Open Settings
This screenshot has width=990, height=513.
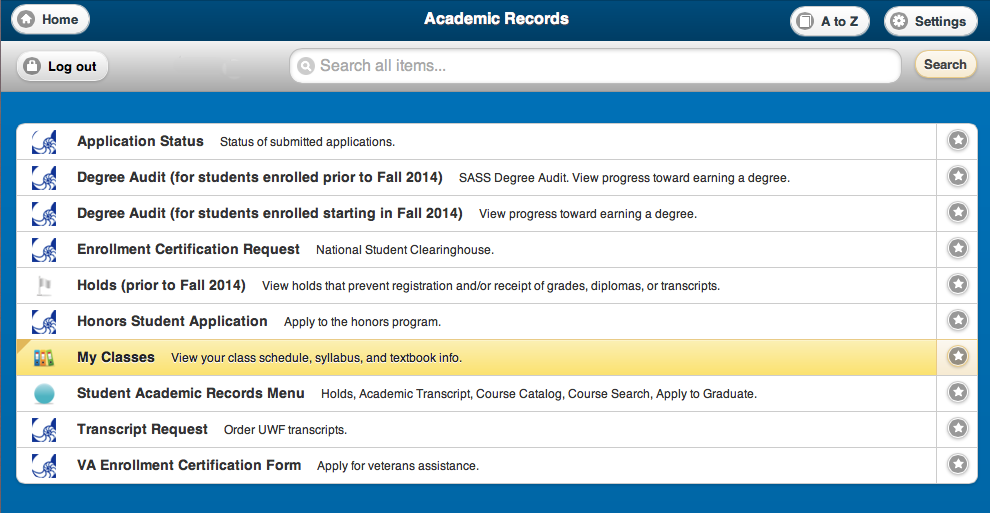[x=931, y=21]
